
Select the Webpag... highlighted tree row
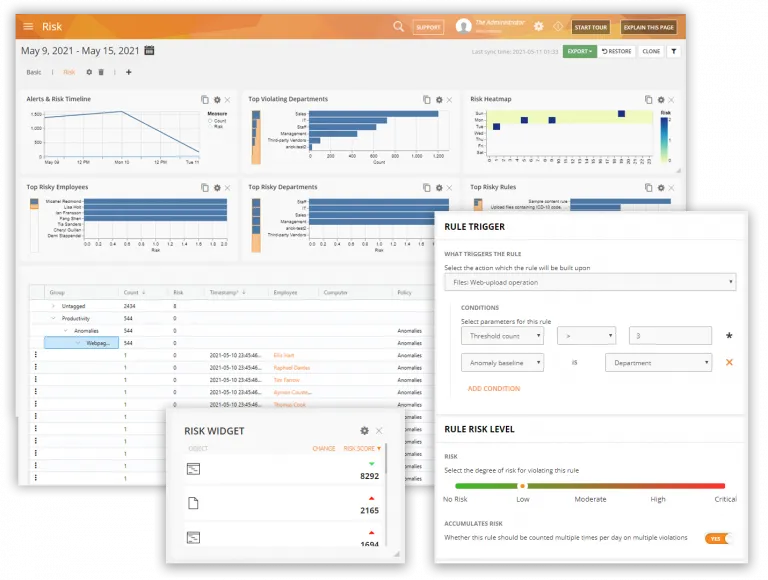pos(81,343)
